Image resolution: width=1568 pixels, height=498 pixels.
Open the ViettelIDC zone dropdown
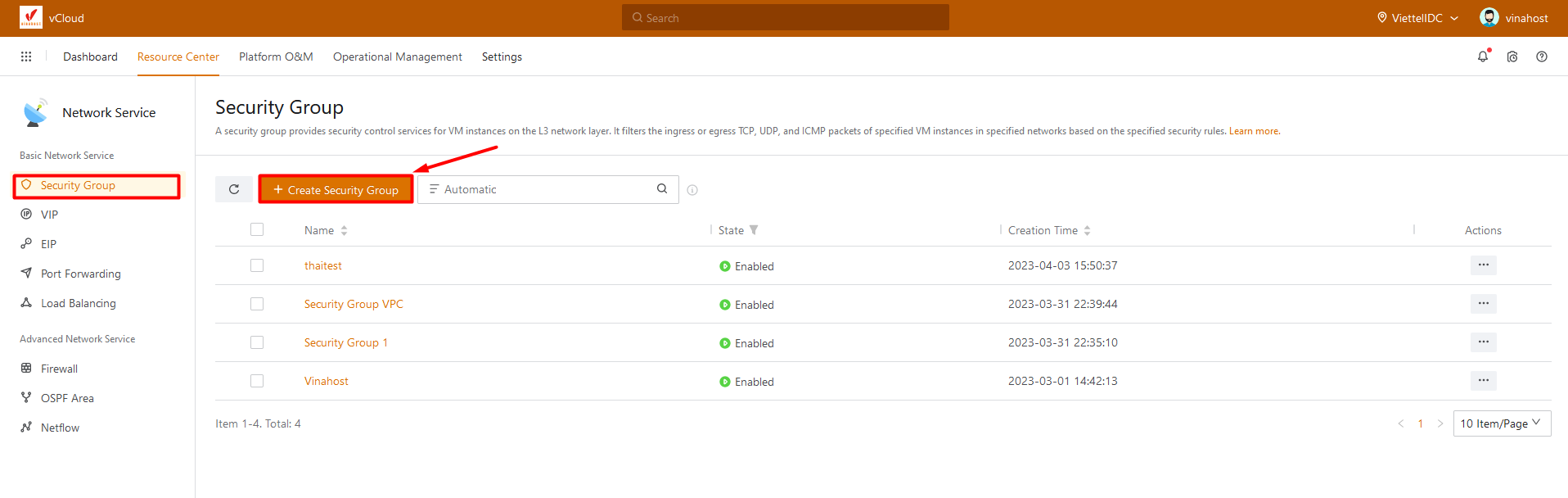pyautogui.click(x=1417, y=18)
